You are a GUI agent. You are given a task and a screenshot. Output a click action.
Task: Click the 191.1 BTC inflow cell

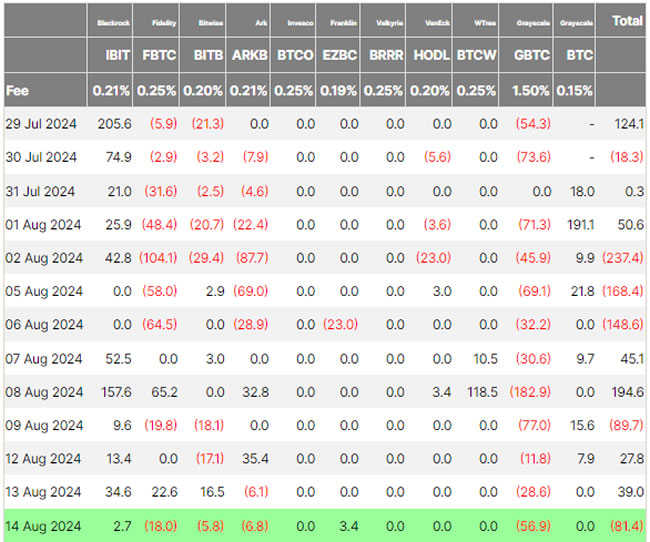[x=580, y=224]
